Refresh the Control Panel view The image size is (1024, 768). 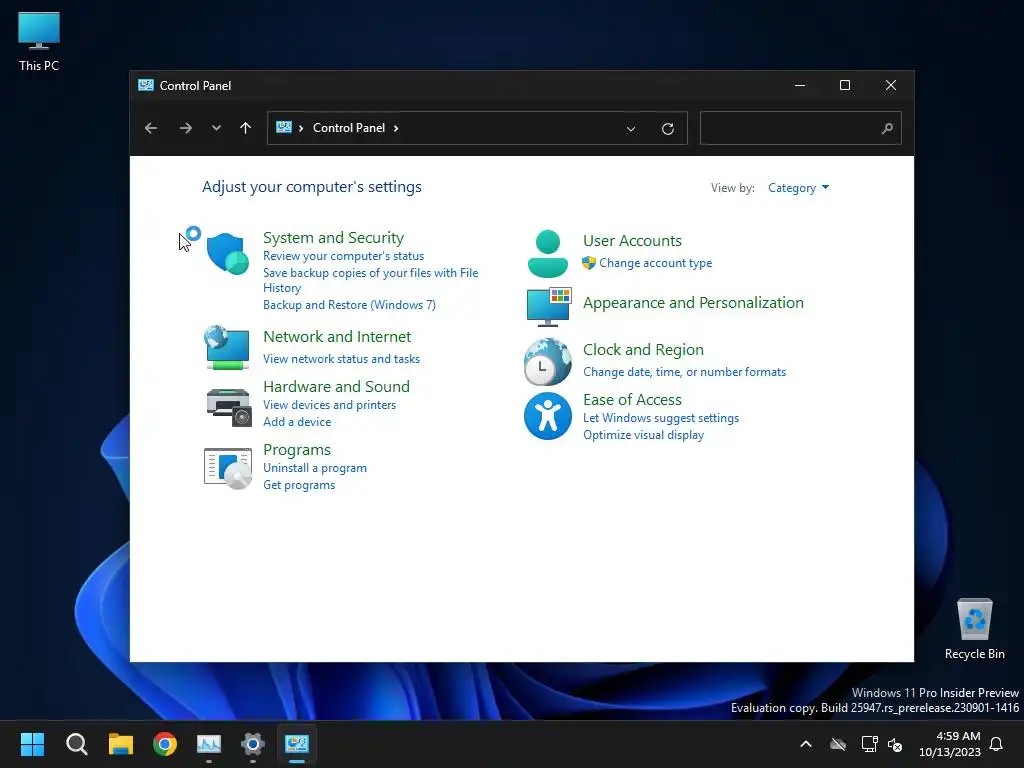667,129
